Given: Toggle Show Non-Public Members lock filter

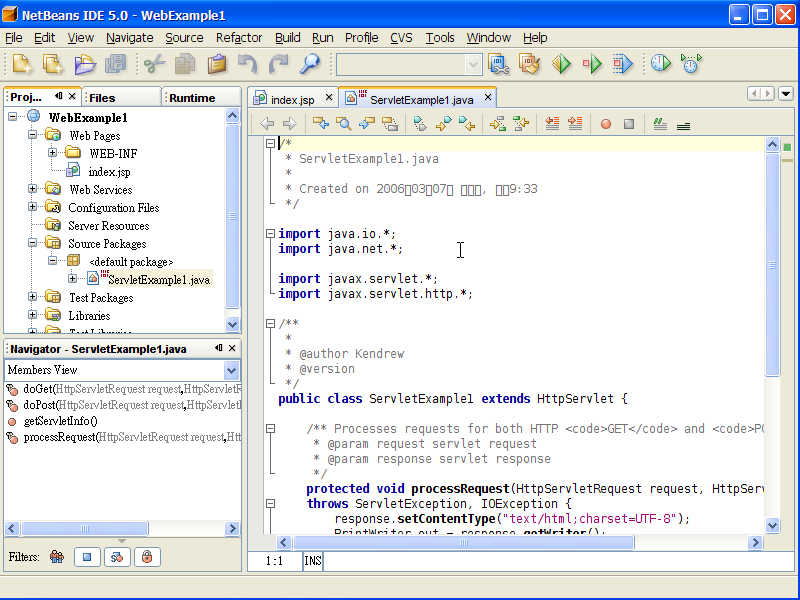Looking at the screenshot, I should coord(147,557).
